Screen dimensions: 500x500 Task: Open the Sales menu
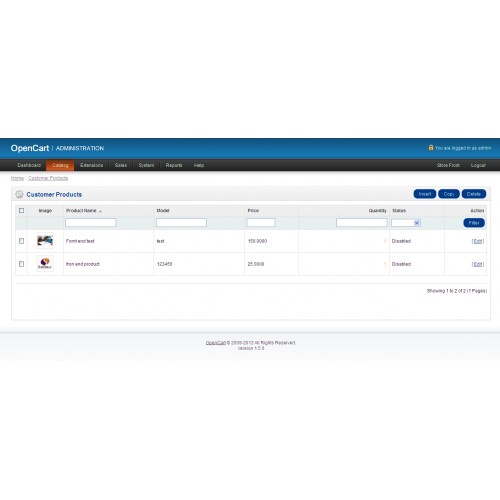[121, 165]
